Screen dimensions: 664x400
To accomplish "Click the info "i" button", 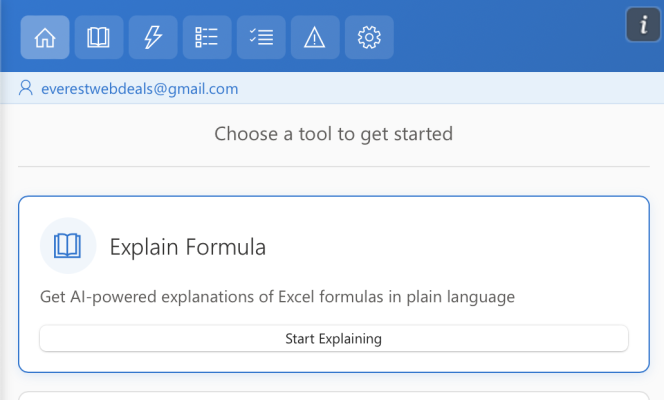I will (x=643, y=24).
